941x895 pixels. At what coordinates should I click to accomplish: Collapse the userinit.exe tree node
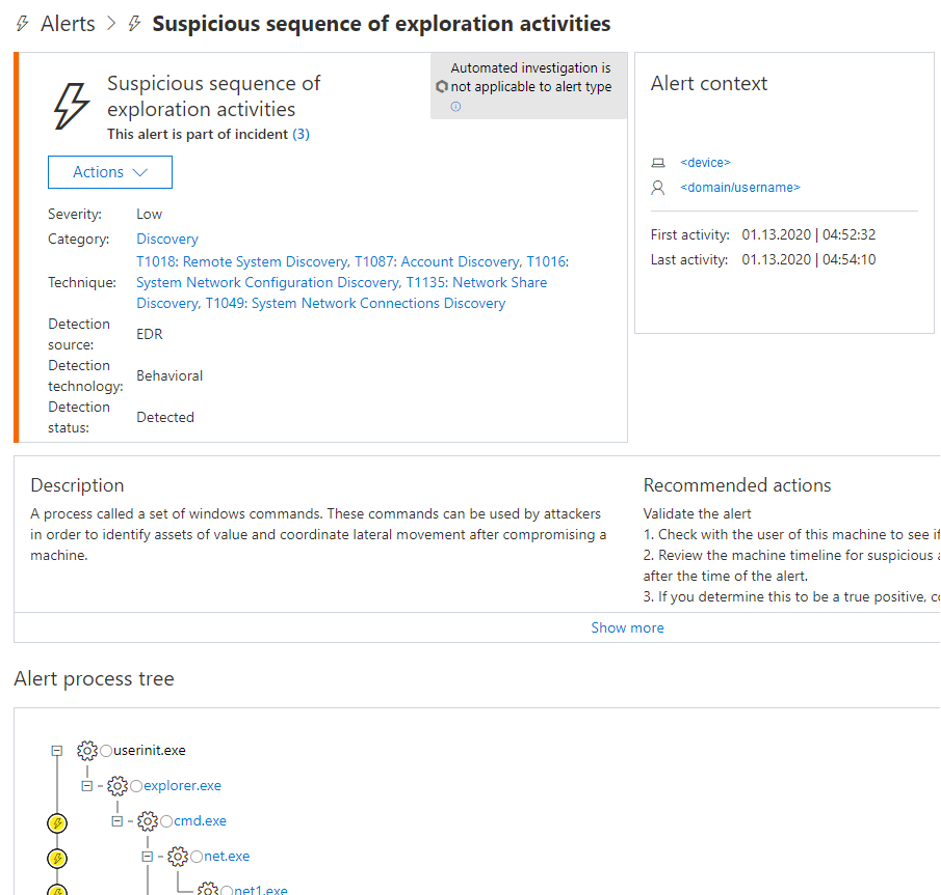tap(56, 750)
